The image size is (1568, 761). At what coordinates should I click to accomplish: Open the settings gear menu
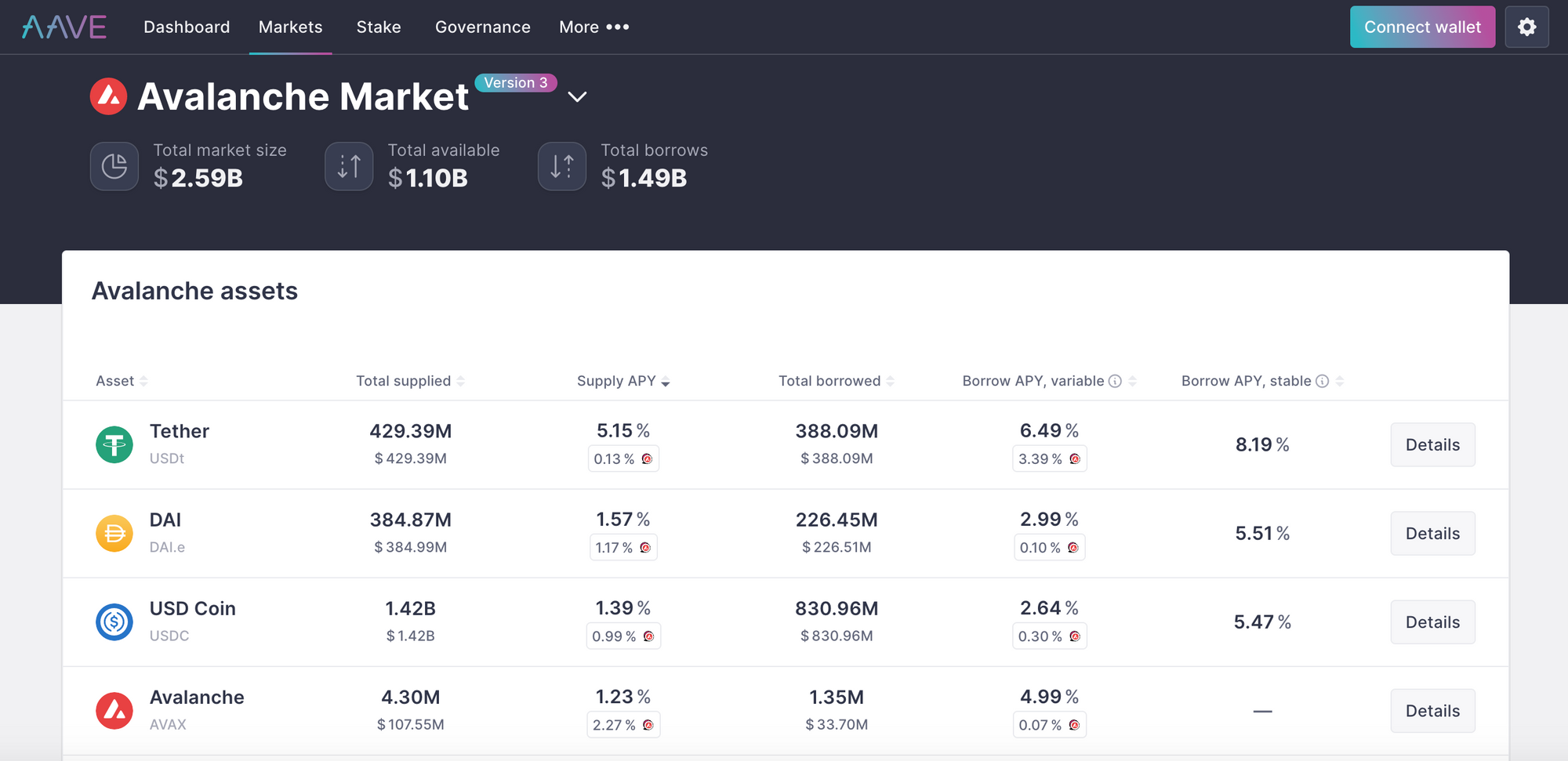click(1527, 27)
